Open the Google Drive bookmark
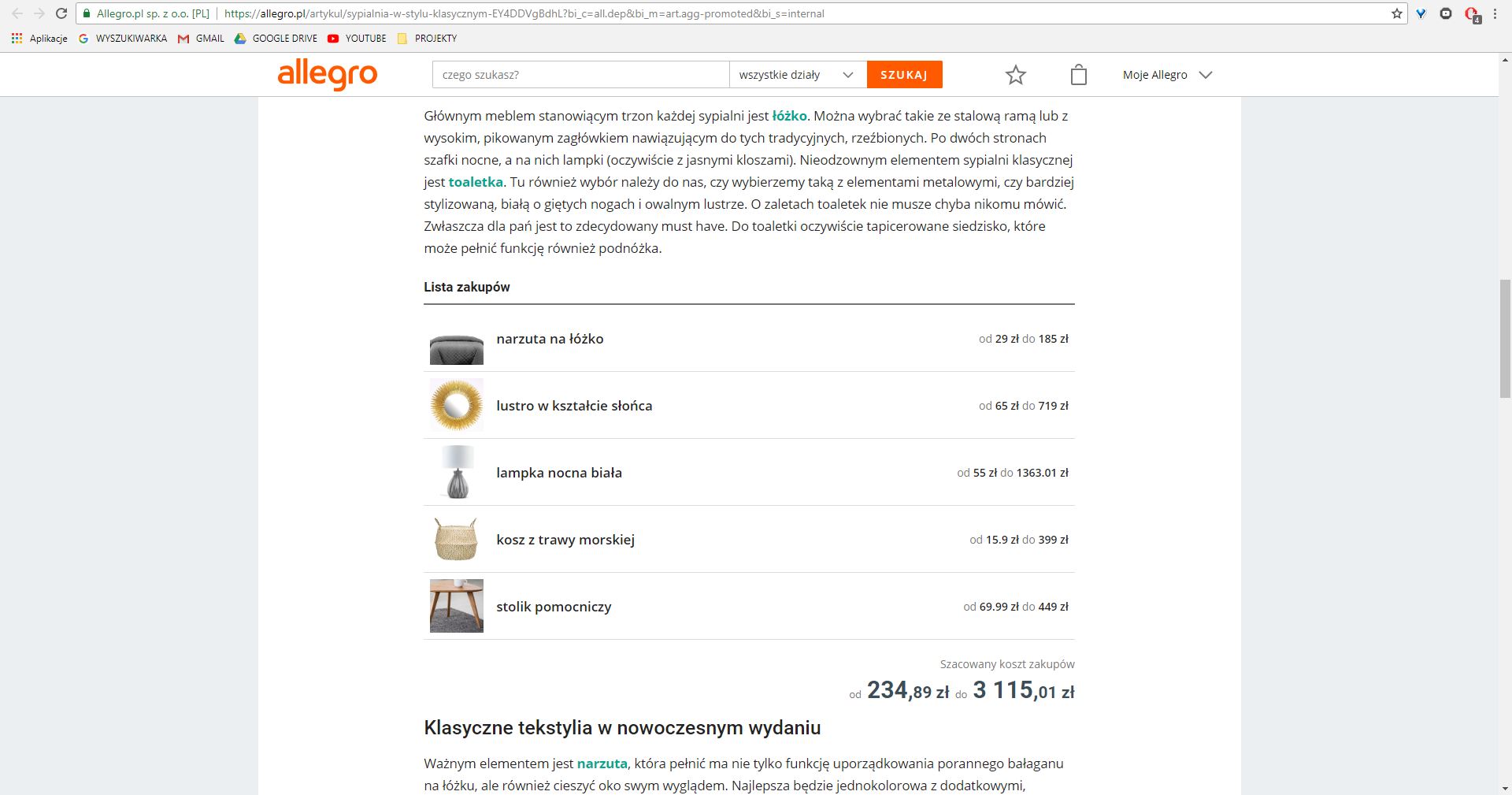 [276, 38]
